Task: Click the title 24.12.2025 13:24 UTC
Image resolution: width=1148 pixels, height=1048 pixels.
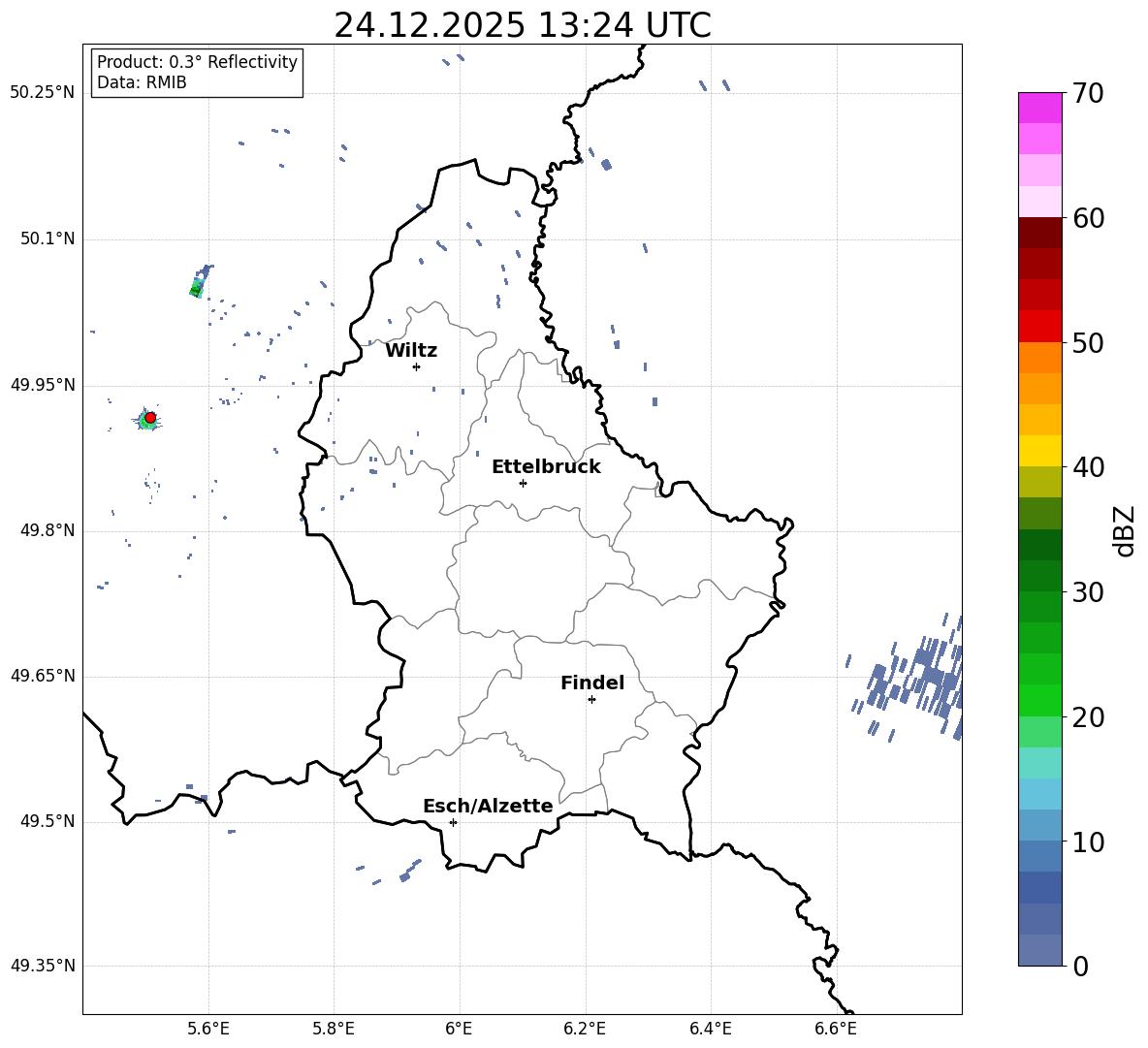Action: [523, 25]
